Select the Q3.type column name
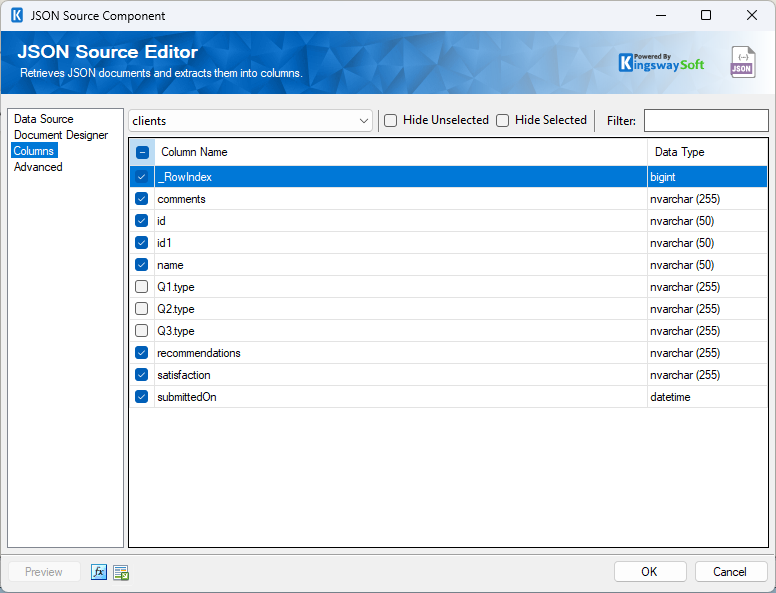Viewport: 776px width, 593px height. coord(176,331)
